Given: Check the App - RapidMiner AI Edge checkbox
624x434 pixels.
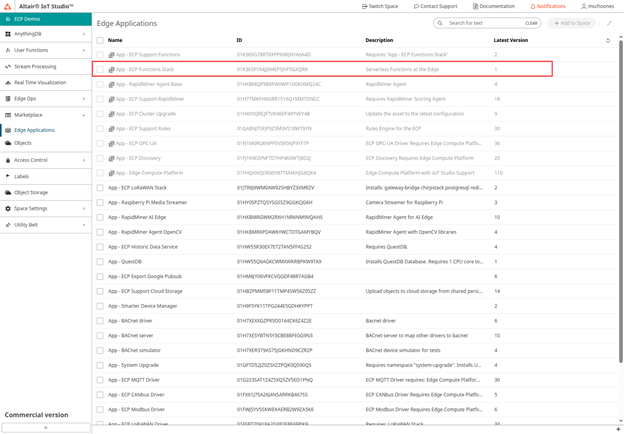Looking at the screenshot, I should tap(100, 217).
